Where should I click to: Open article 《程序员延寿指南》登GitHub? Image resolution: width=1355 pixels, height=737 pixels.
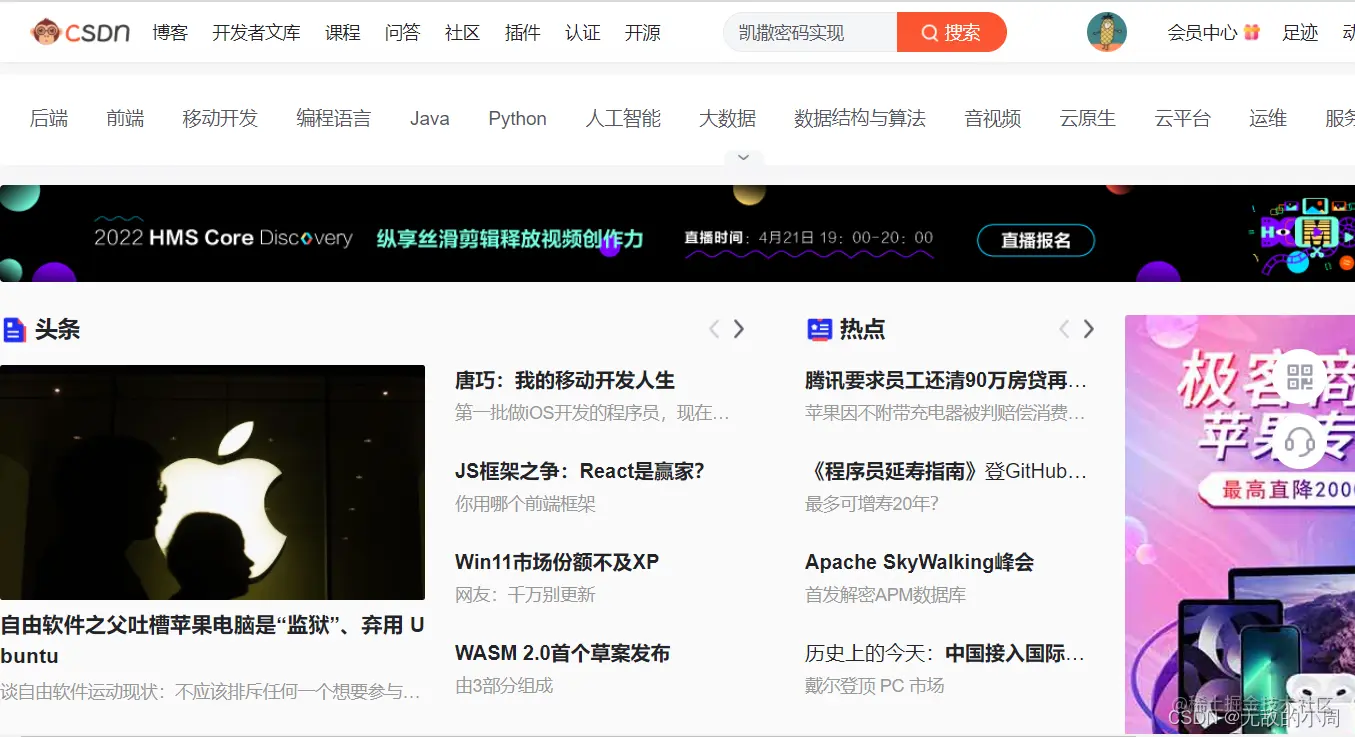click(946, 471)
